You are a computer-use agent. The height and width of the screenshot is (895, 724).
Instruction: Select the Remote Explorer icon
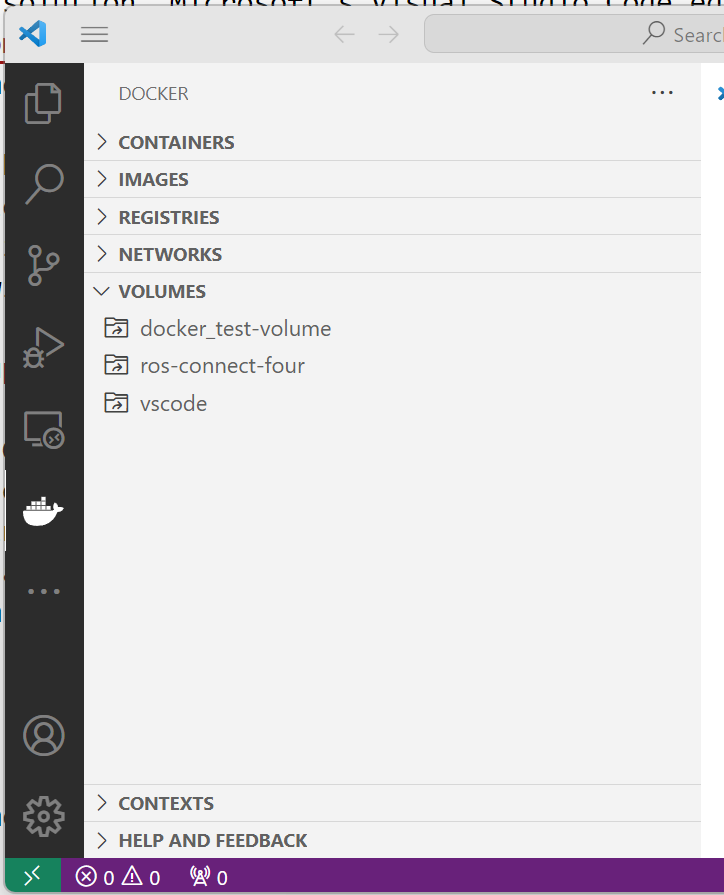43,428
